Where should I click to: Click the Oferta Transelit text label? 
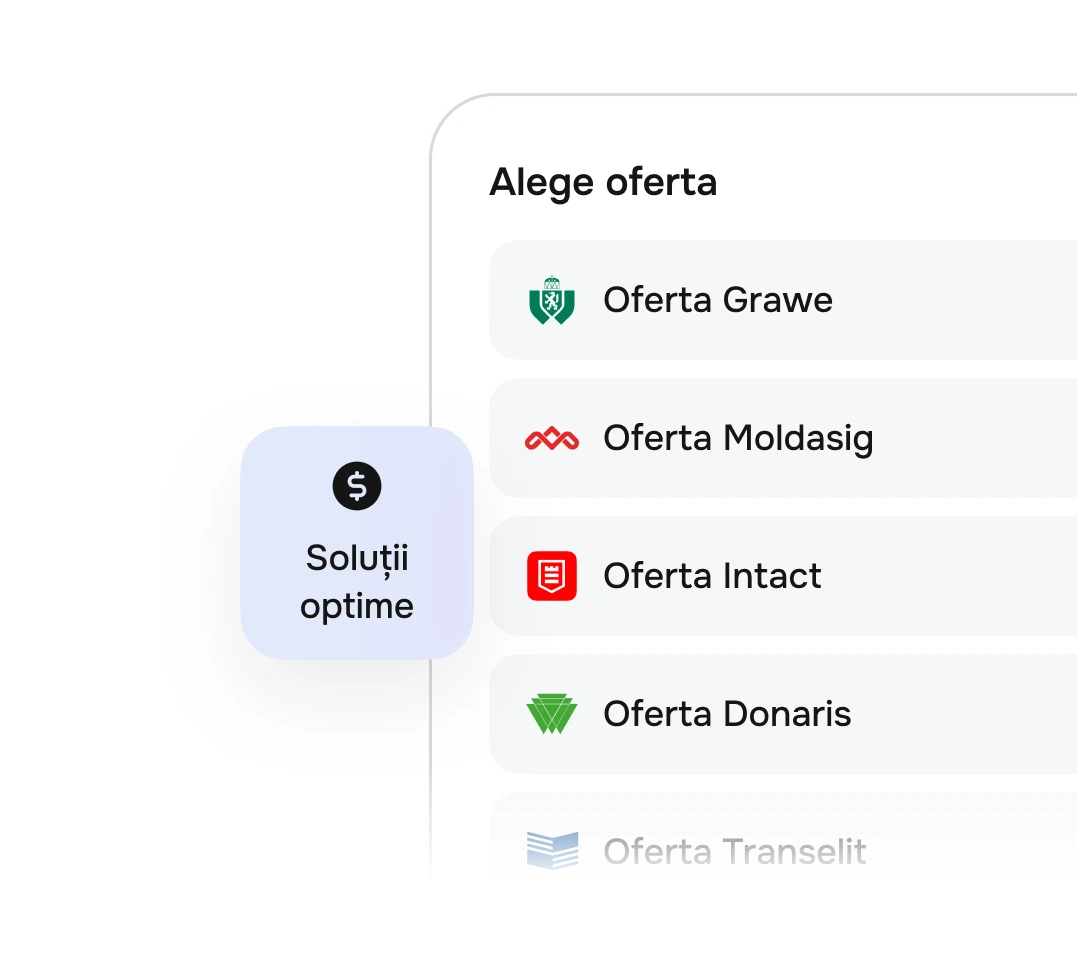click(x=735, y=852)
